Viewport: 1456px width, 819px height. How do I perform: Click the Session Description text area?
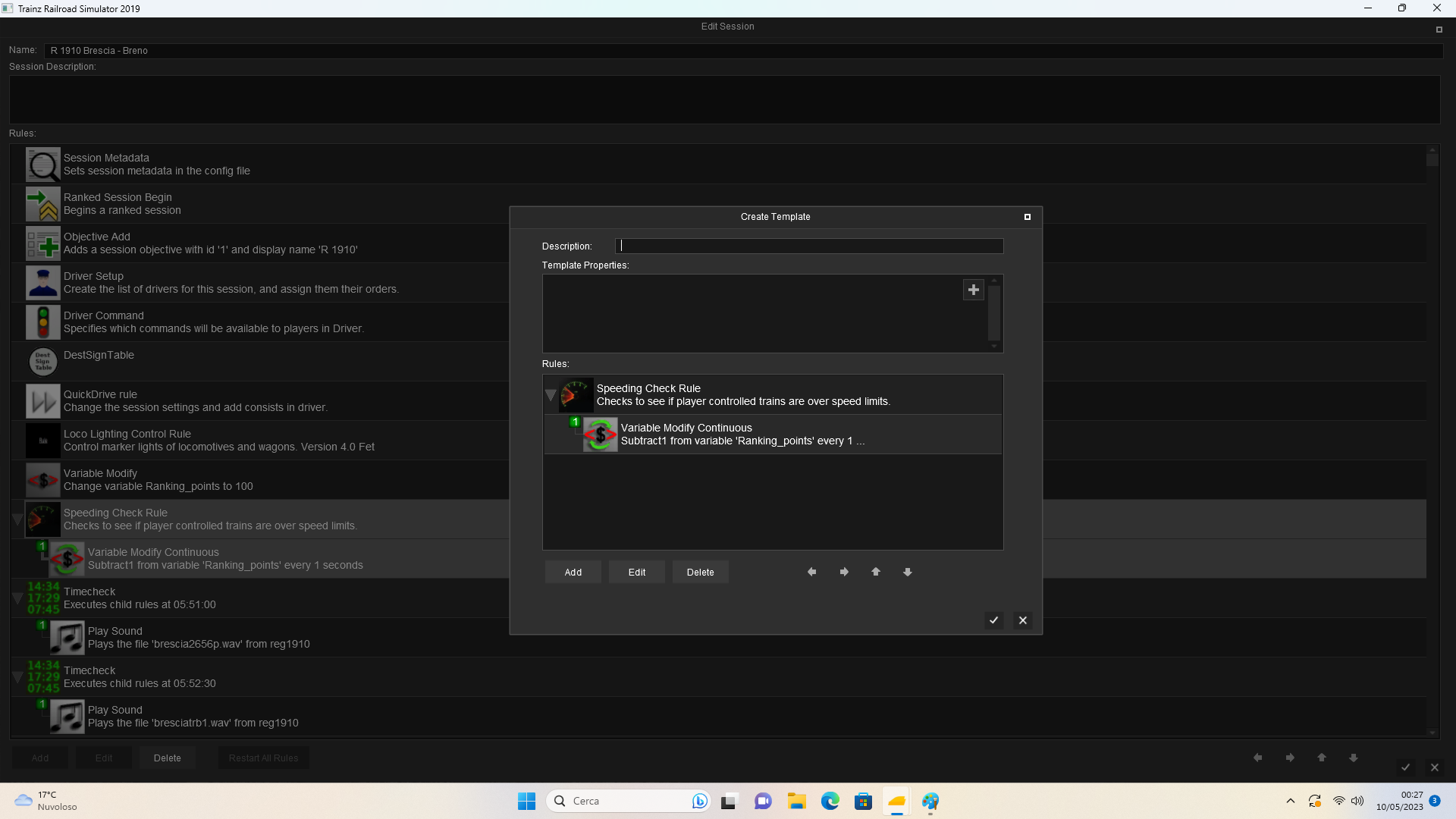(724, 99)
